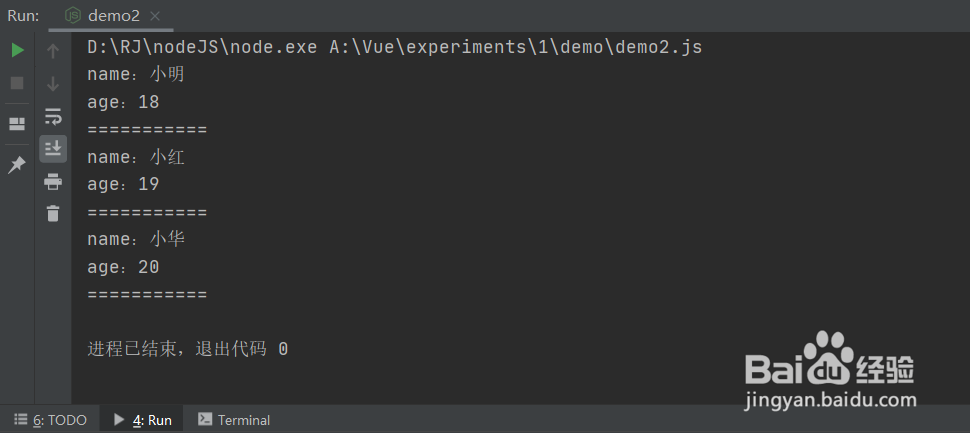Image resolution: width=970 pixels, height=433 pixels.
Task: Click the 'name: 小明' output line
Action: click(x=136, y=75)
